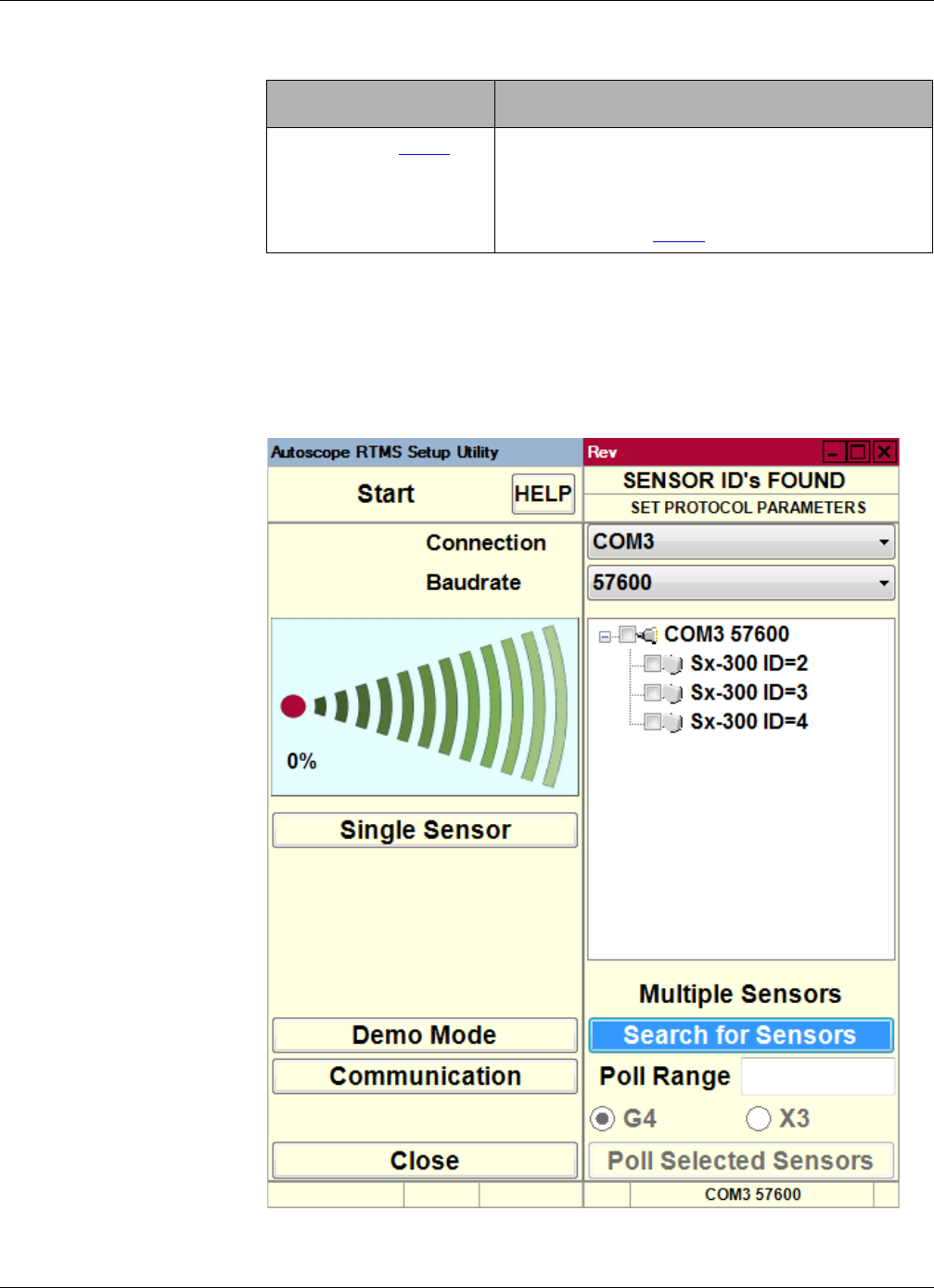The height and width of the screenshot is (1288, 934).
Task: Click Search for Sensors
Action: pyautogui.click(x=741, y=1035)
